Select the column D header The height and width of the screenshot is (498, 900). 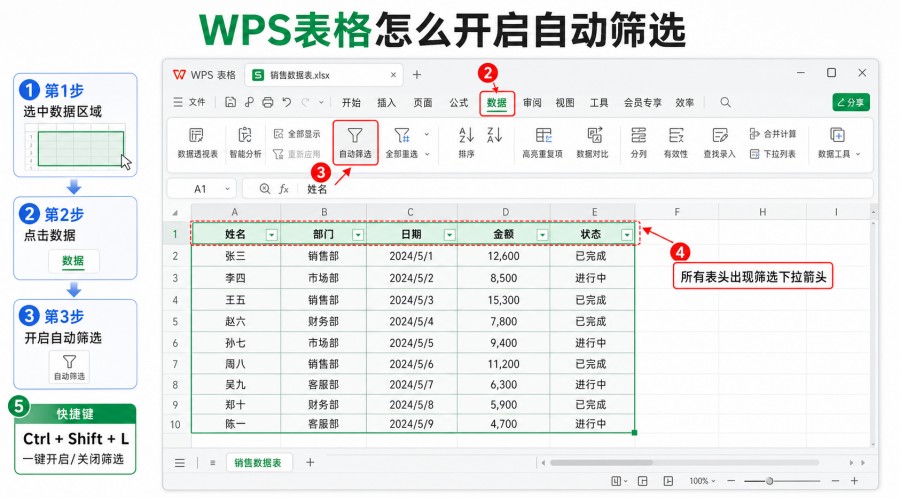[505, 212]
